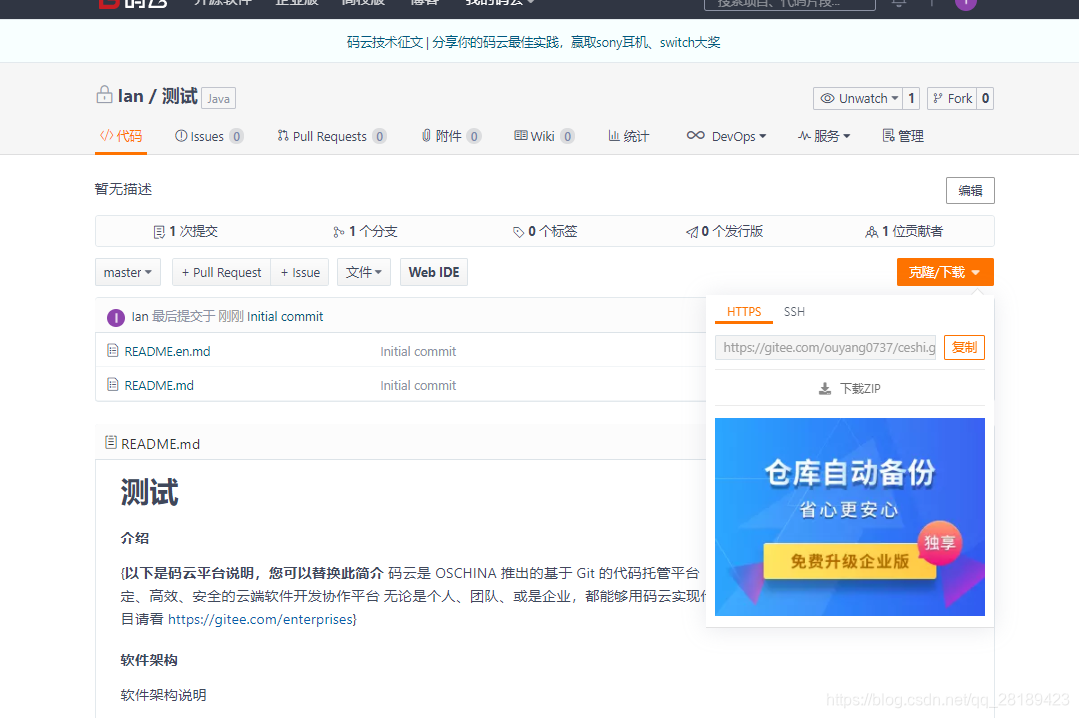View the 1 次提交 commits link
The image size is (1079, 718).
click(185, 231)
